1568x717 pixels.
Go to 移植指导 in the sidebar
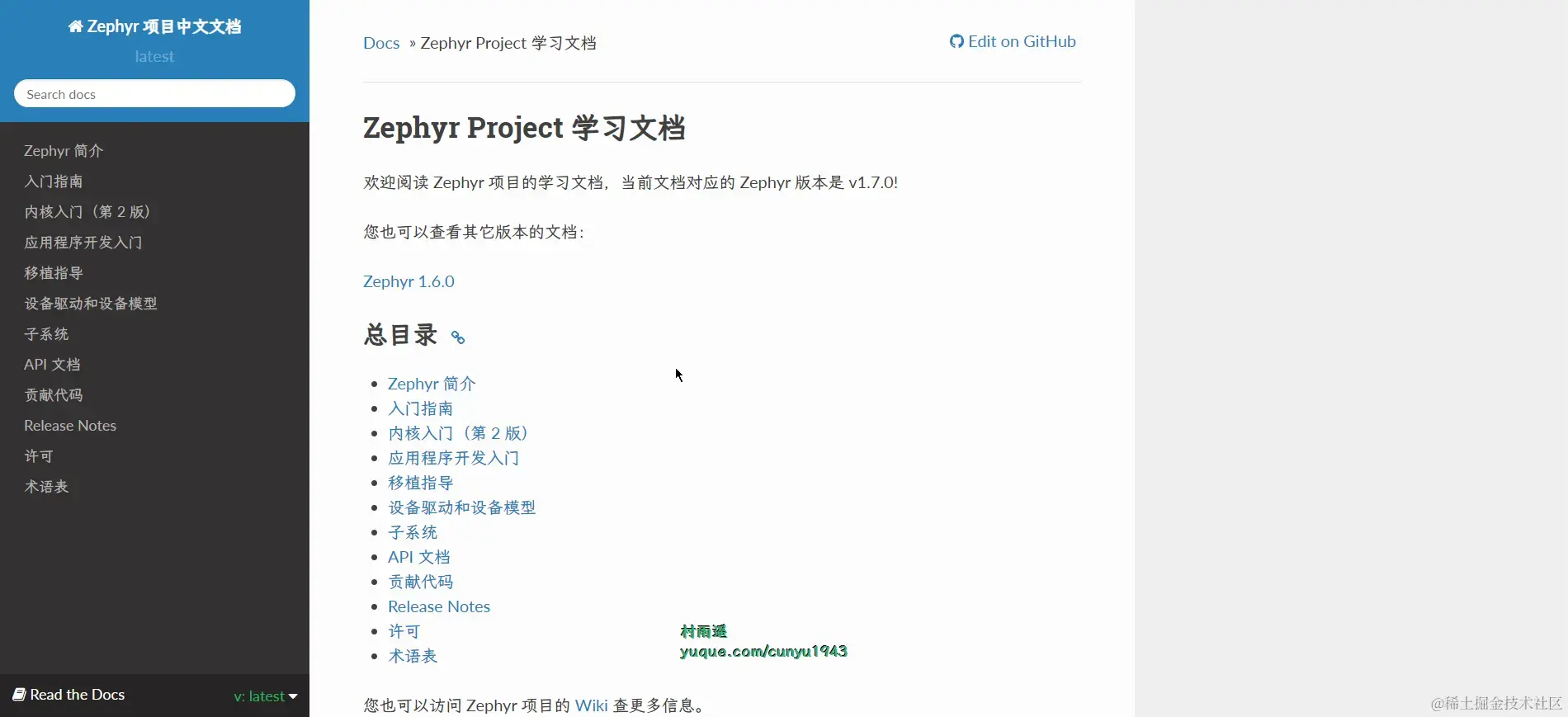tap(54, 272)
